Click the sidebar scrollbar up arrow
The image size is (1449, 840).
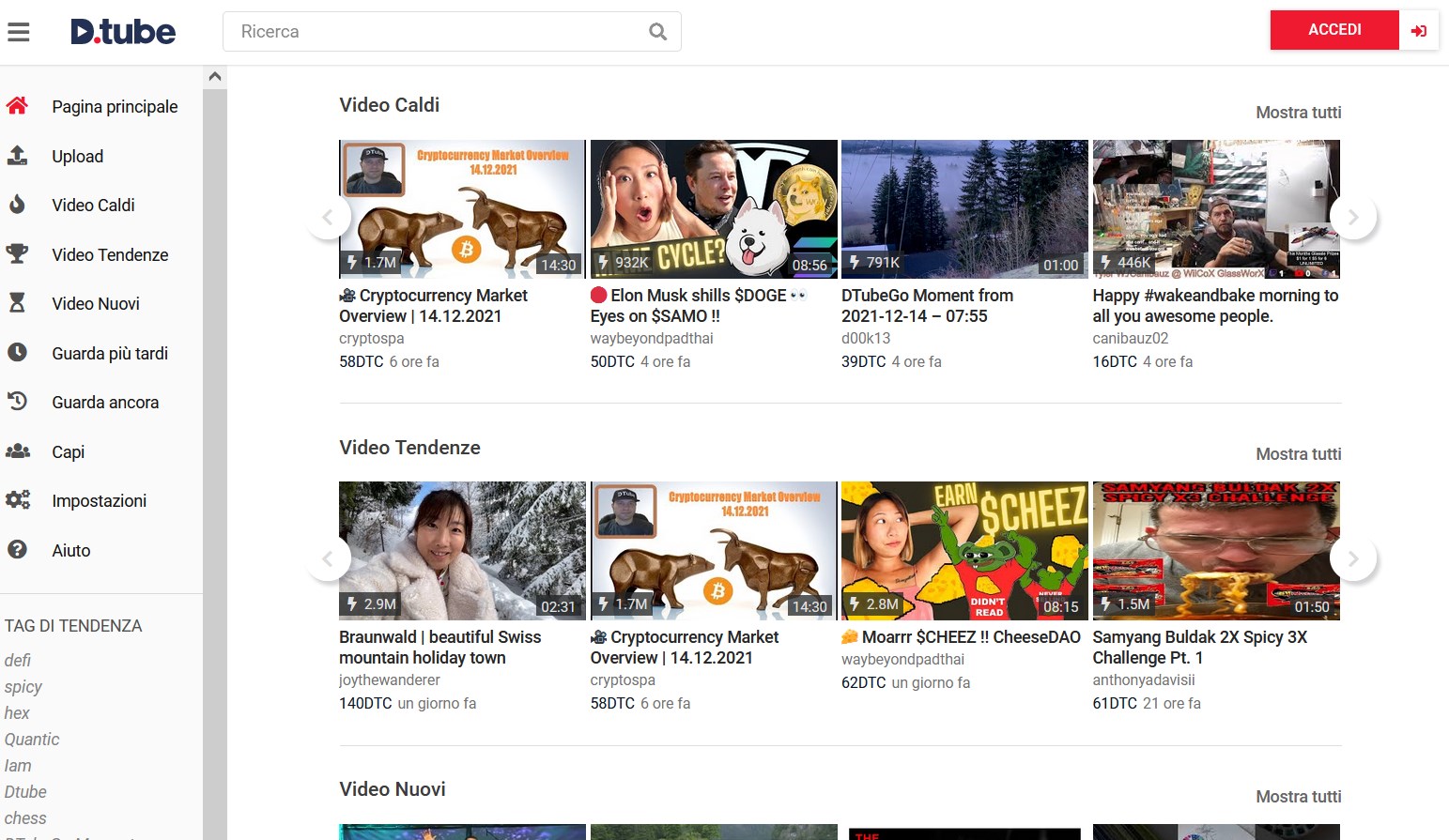(x=215, y=76)
